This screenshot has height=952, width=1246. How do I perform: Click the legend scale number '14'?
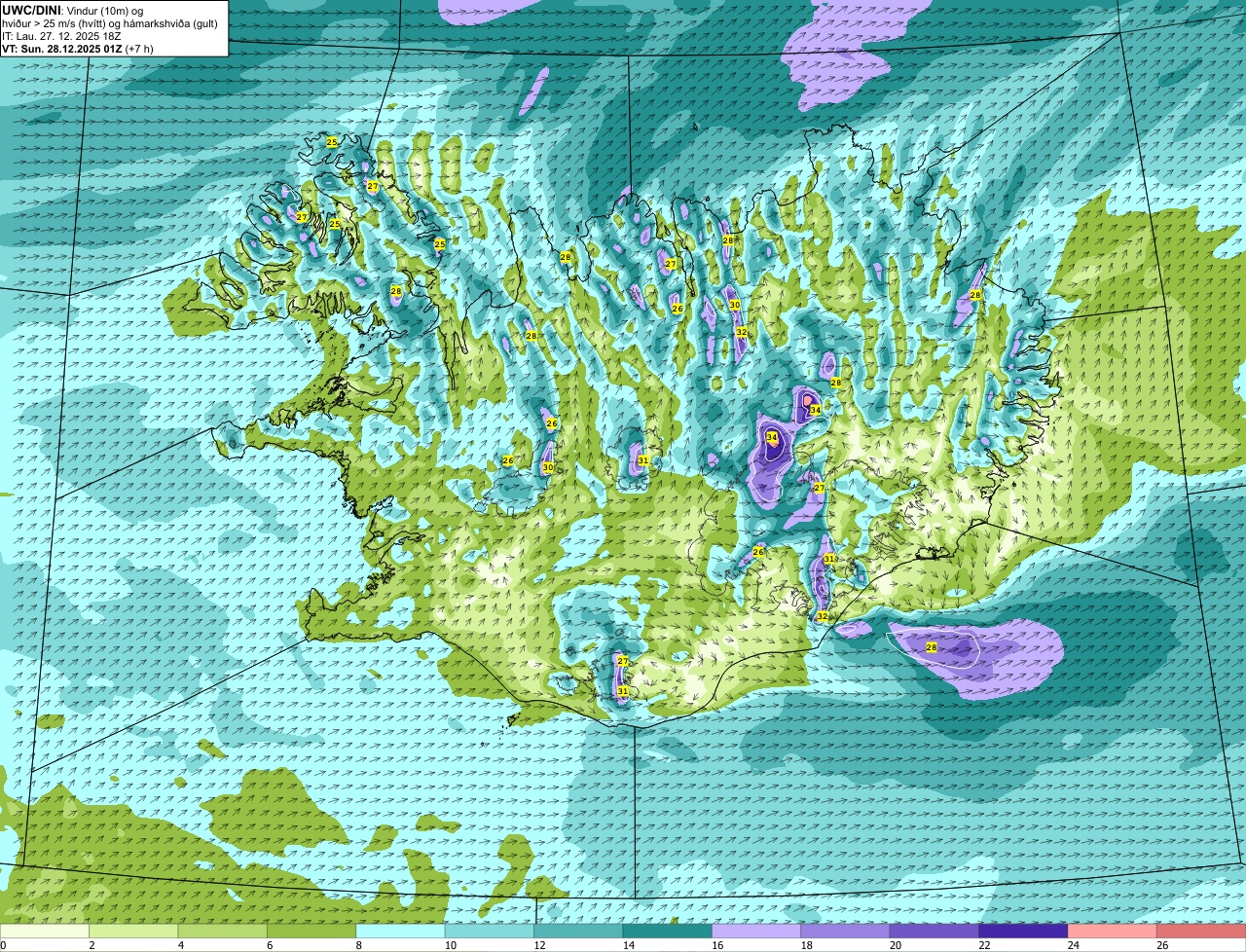pyautogui.click(x=628, y=945)
